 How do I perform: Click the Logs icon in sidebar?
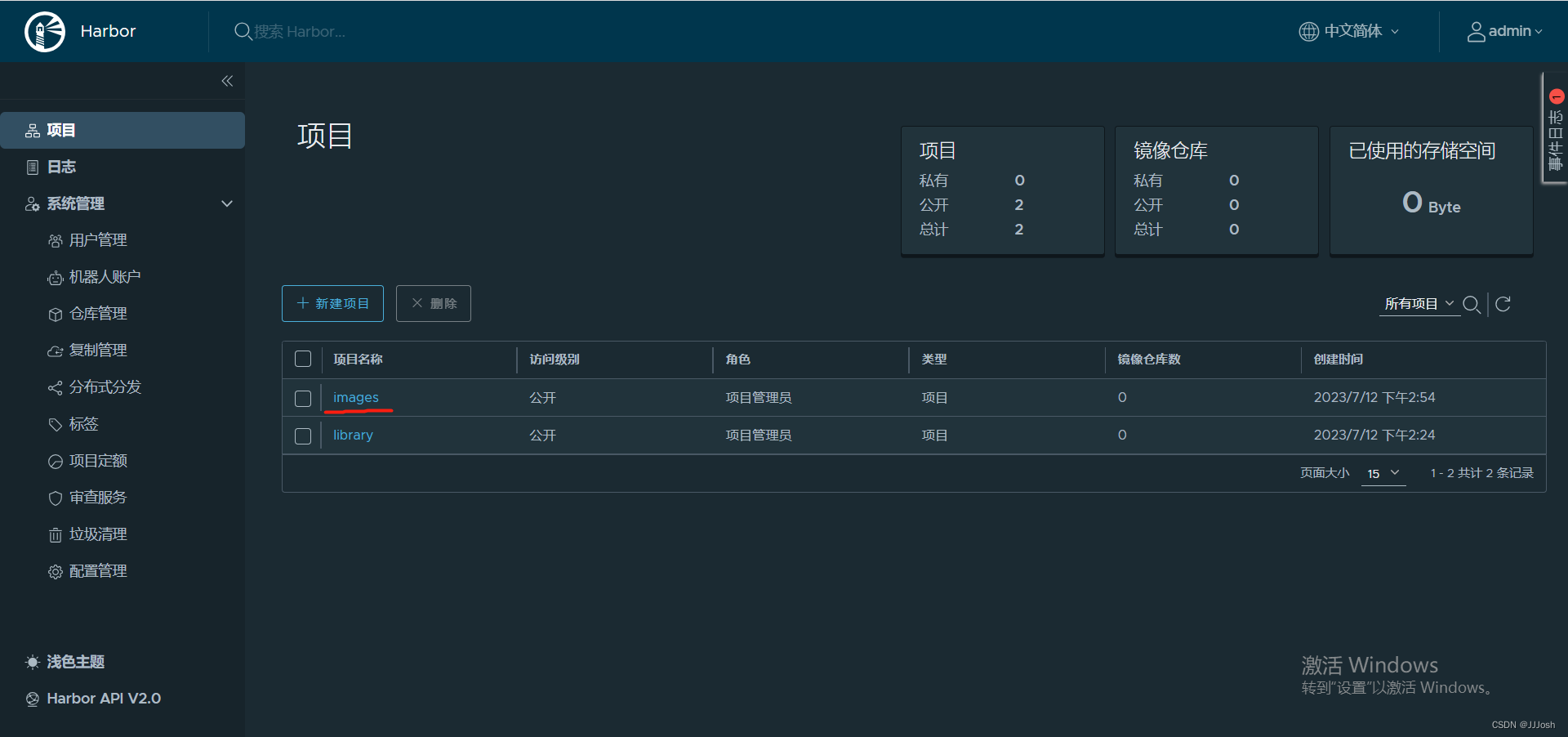[x=33, y=167]
